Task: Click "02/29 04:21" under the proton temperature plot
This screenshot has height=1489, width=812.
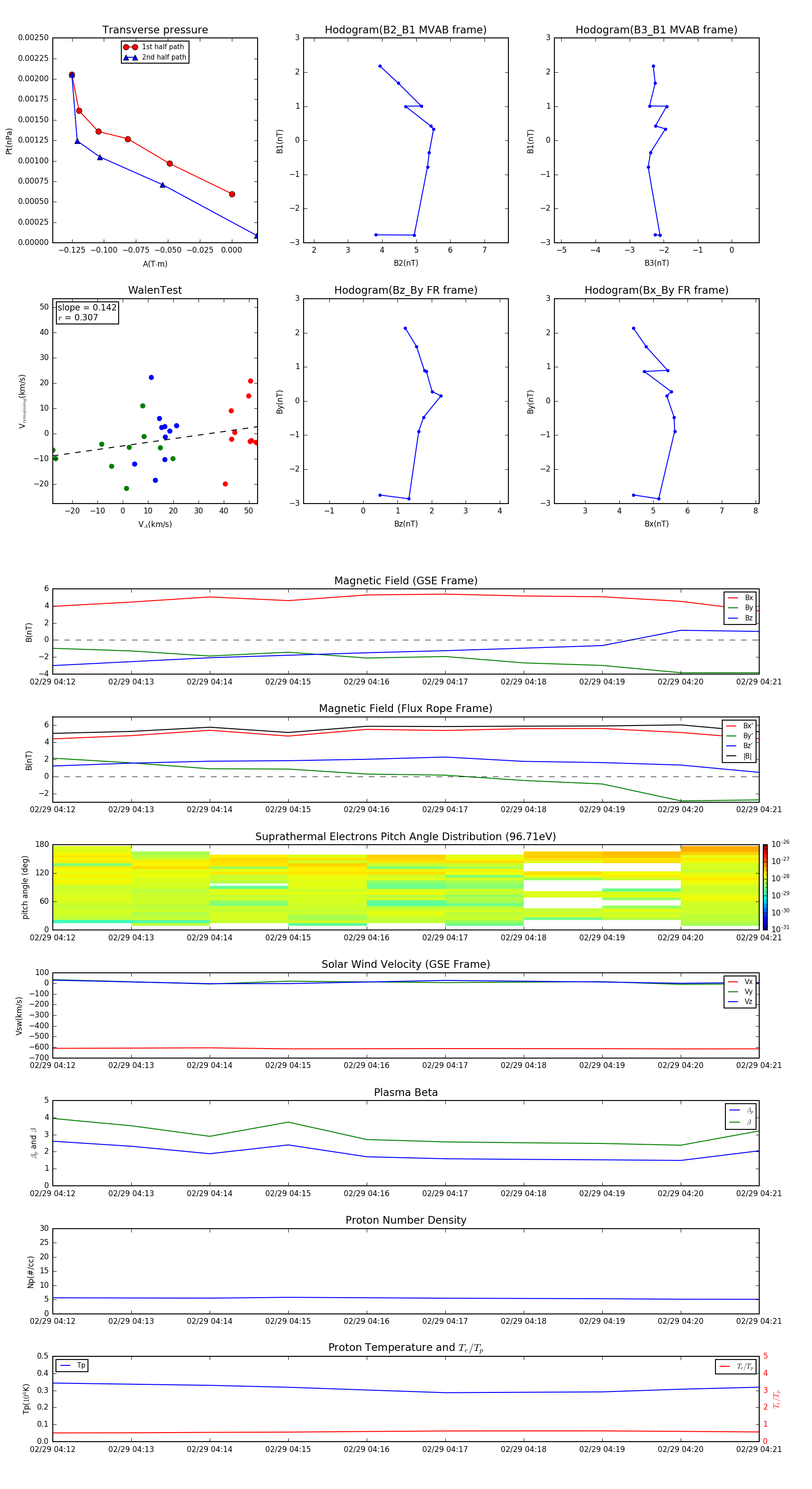Action: click(759, 1449)
